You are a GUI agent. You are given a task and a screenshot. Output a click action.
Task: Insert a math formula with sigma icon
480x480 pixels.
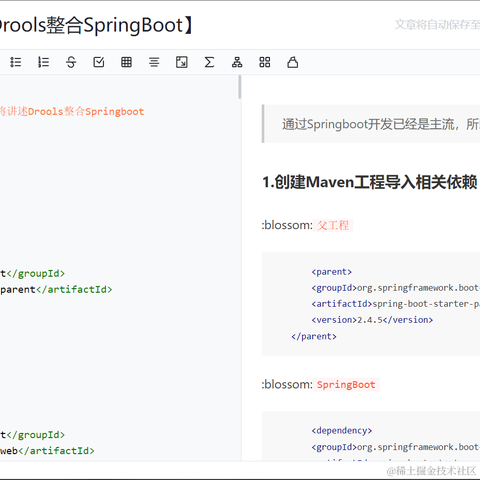(209, 62)
